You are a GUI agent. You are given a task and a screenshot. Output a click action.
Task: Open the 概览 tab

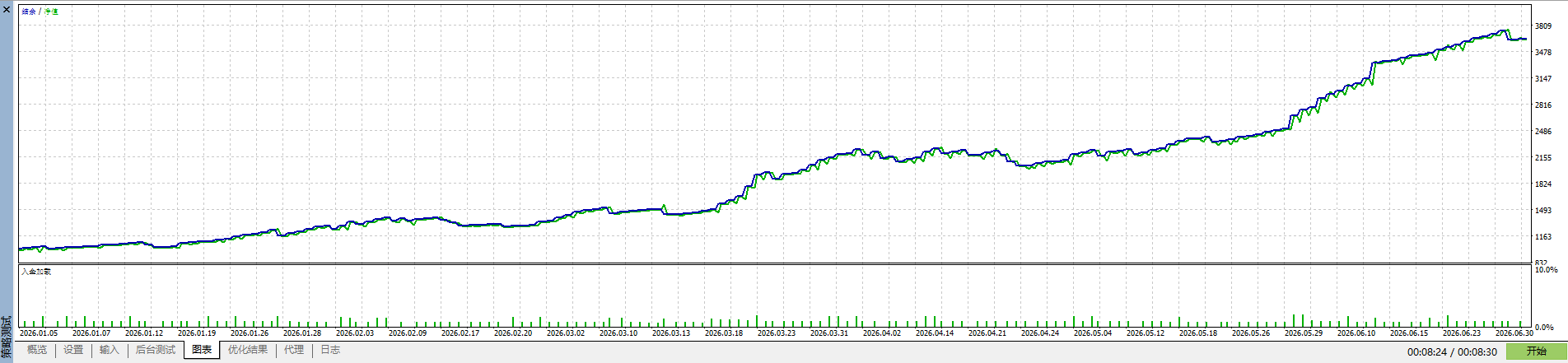[x=37, y=350]
